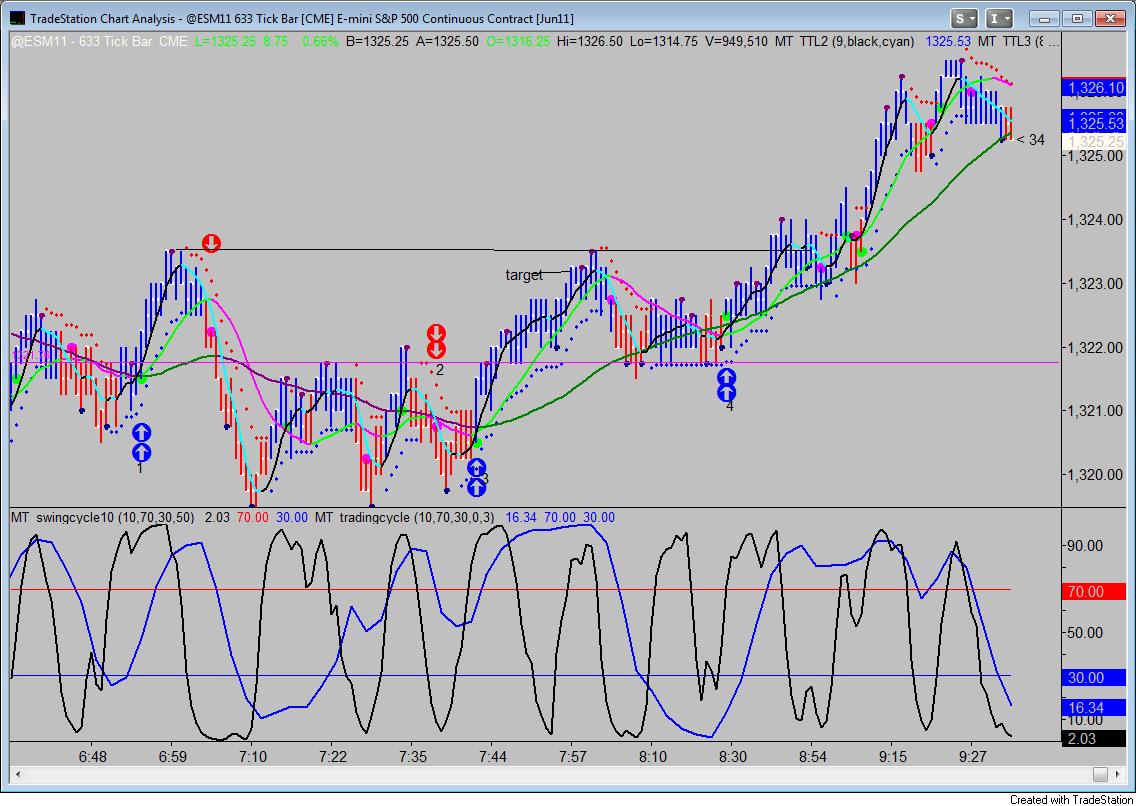The height and width of the screenshot is (806, 1136).
Task: Minimize the Chart Analysis window
Action: pyautogui.click(x=1044, y=19)
